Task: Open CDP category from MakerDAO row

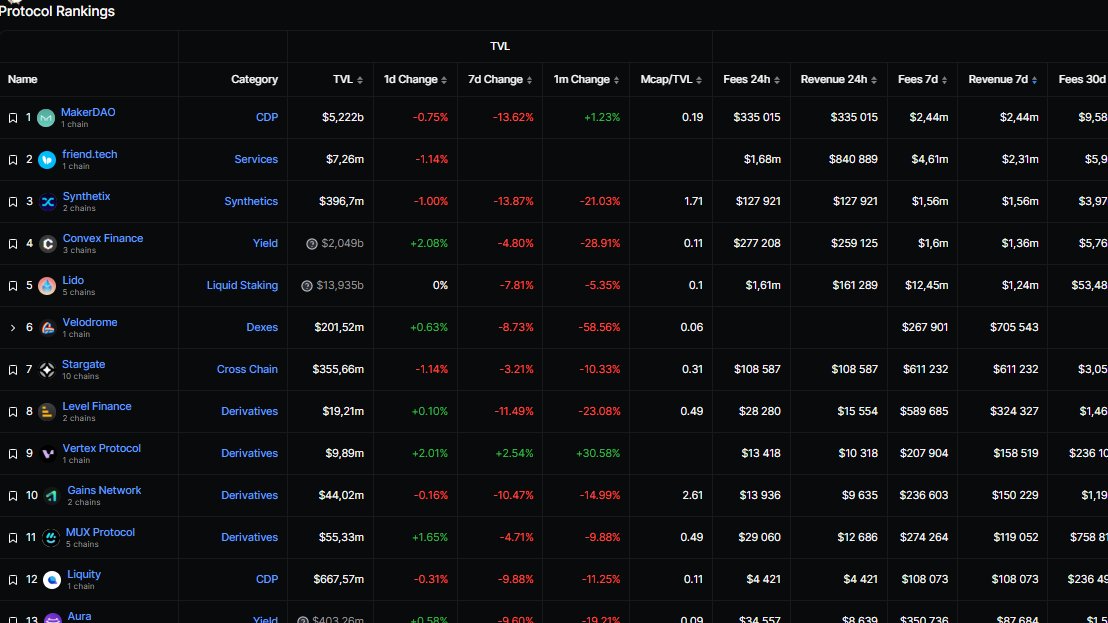Action: [266, 117]
